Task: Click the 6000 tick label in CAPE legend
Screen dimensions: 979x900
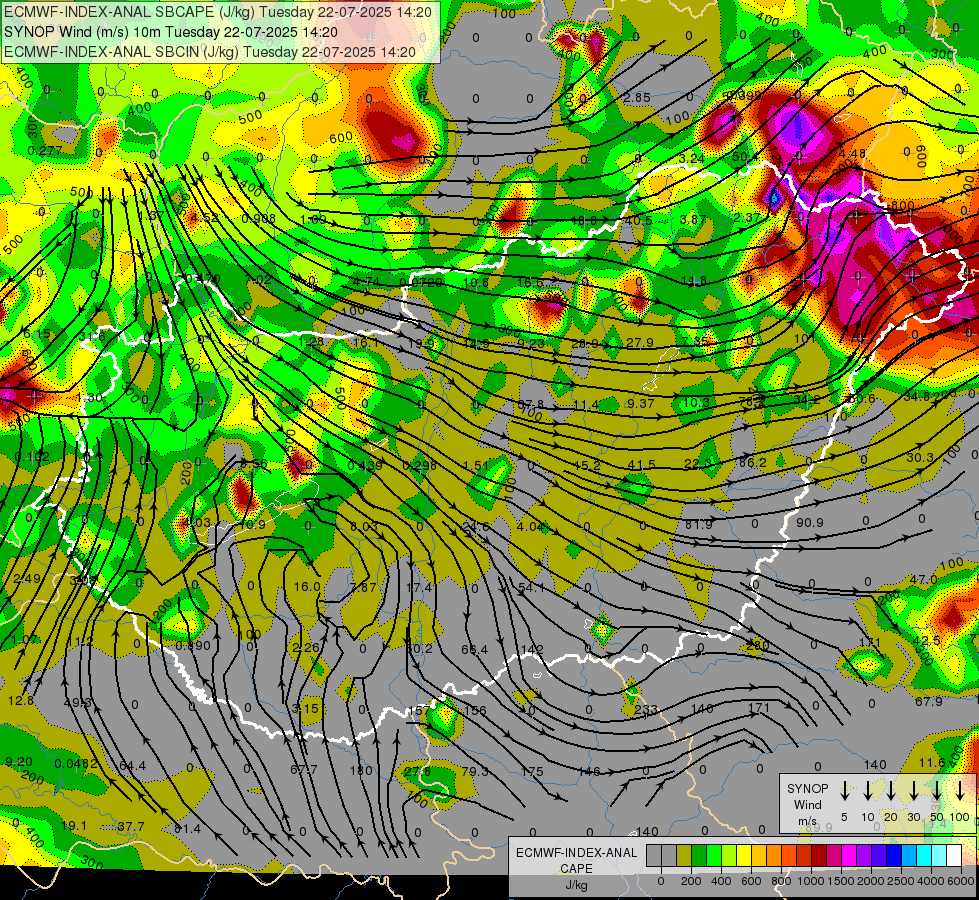Action: (960, 881)
